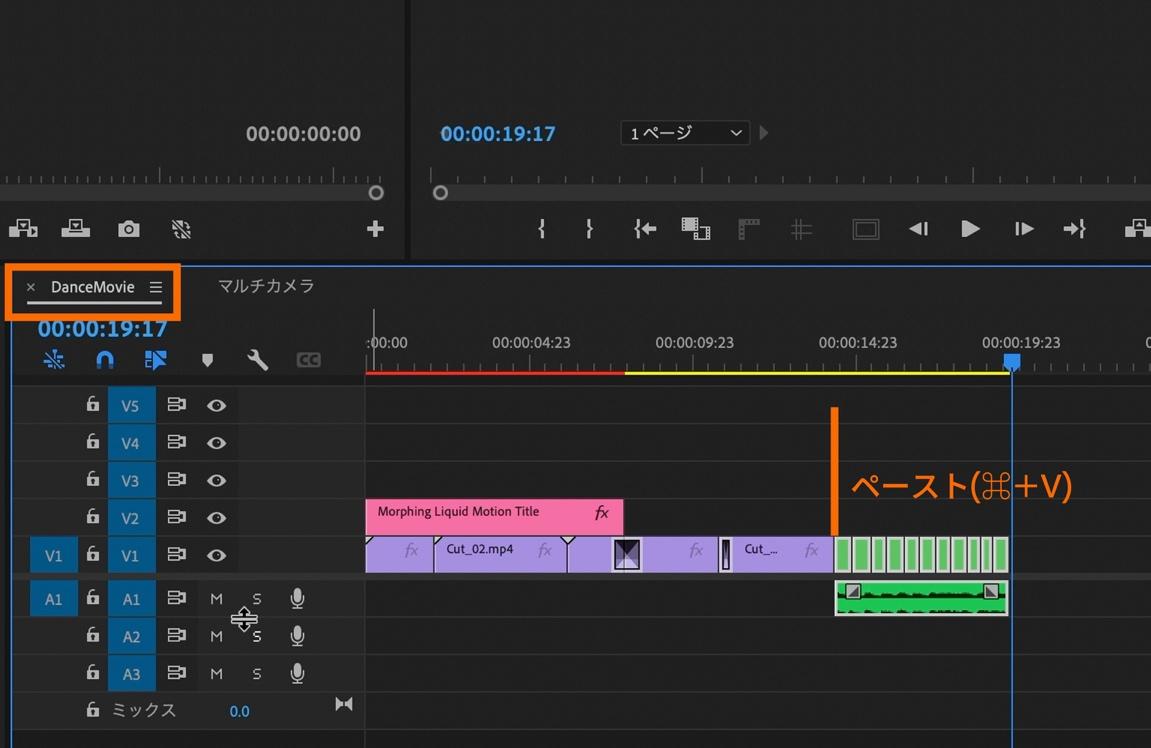This screenshot has width=1151, height=748.
Task: Open timeline display settings wrench
Action: (x=257, y=360)
